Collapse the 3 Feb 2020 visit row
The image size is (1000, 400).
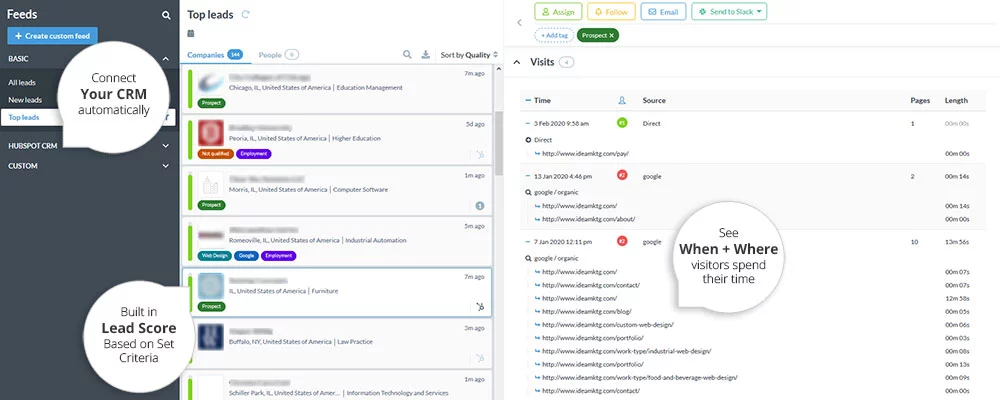pyautogui.click(x=528, y=123)
